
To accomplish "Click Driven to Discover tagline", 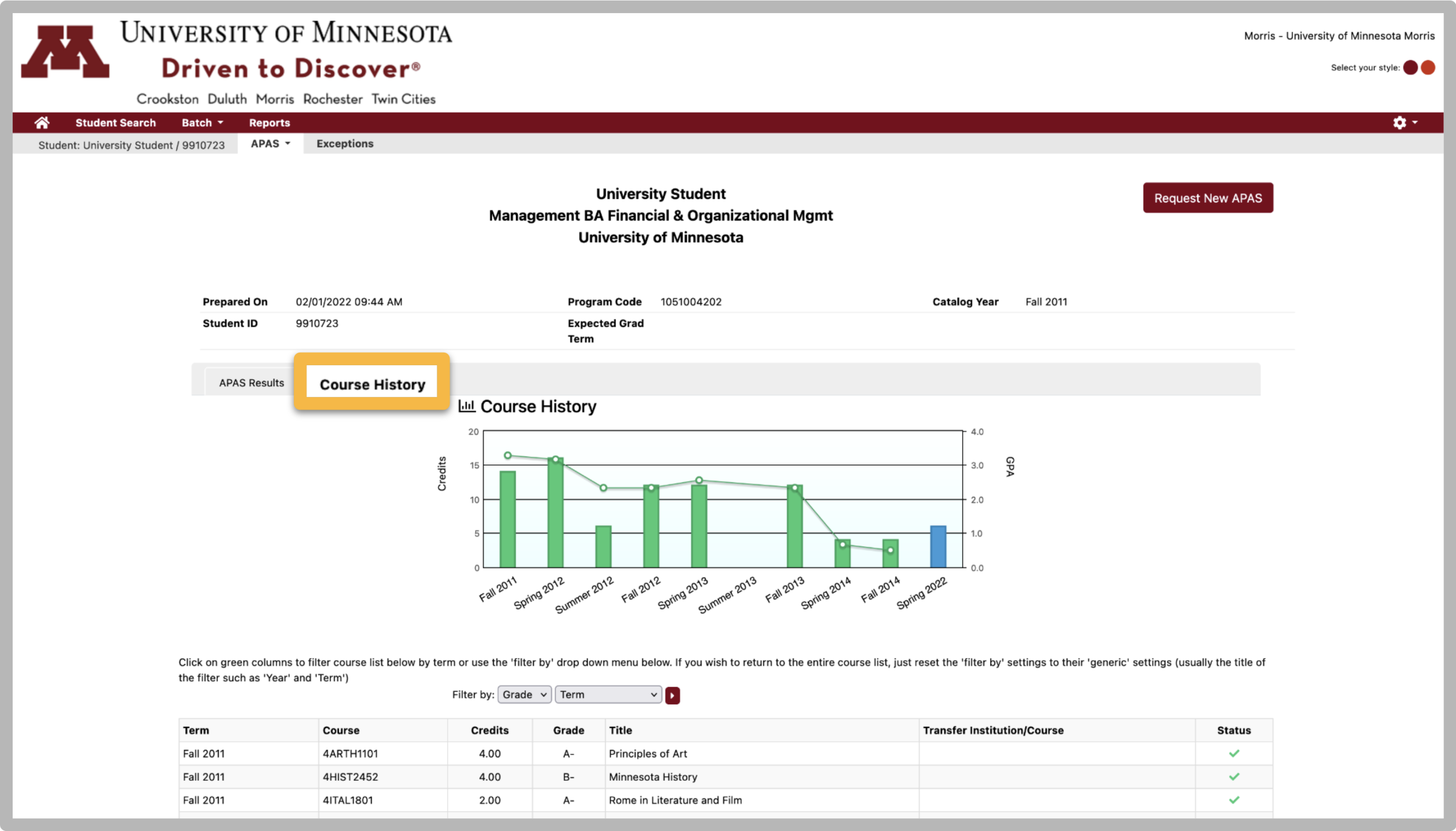I will [x=291, y=68].
